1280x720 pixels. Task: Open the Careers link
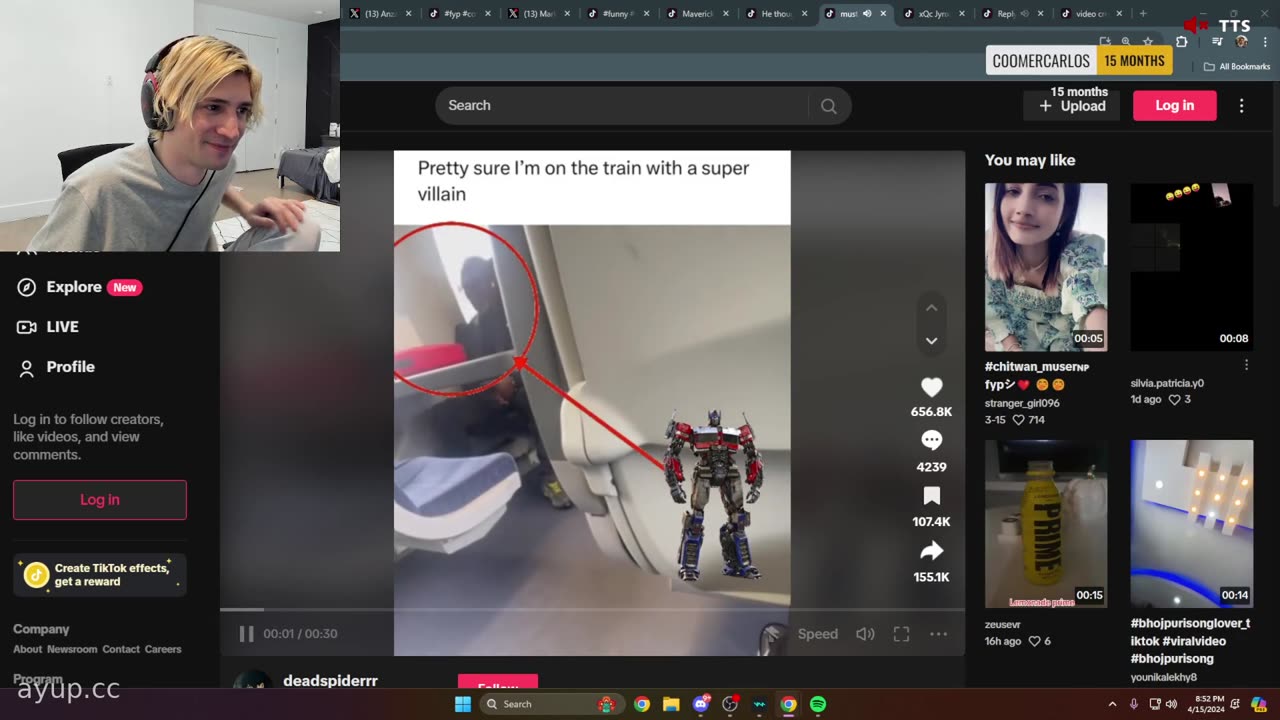point(163,649)
